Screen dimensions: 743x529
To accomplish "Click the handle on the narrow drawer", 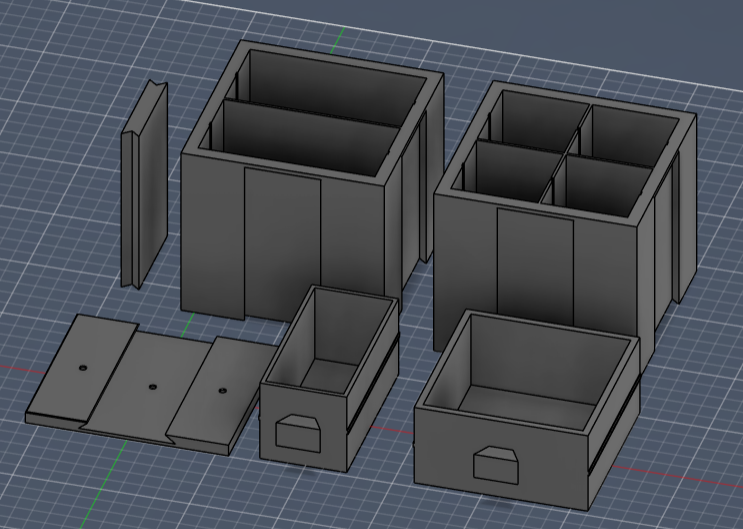I will (x=299, y=433).
